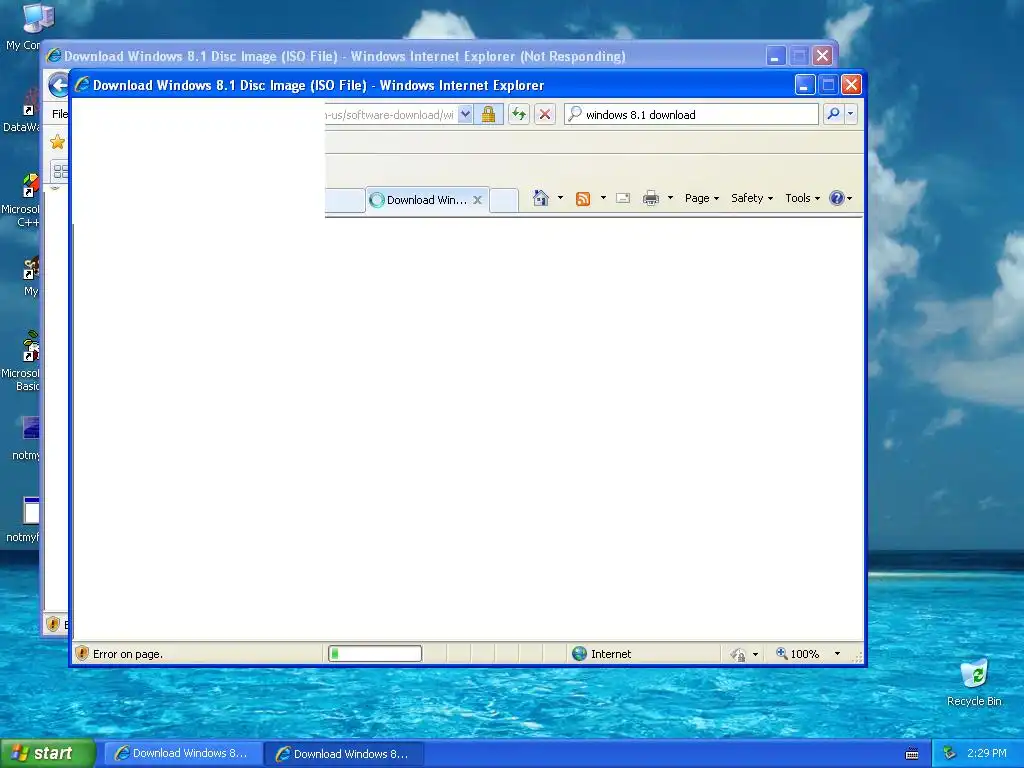
Task: Open the Safety menu
Action: click(752, 198)
